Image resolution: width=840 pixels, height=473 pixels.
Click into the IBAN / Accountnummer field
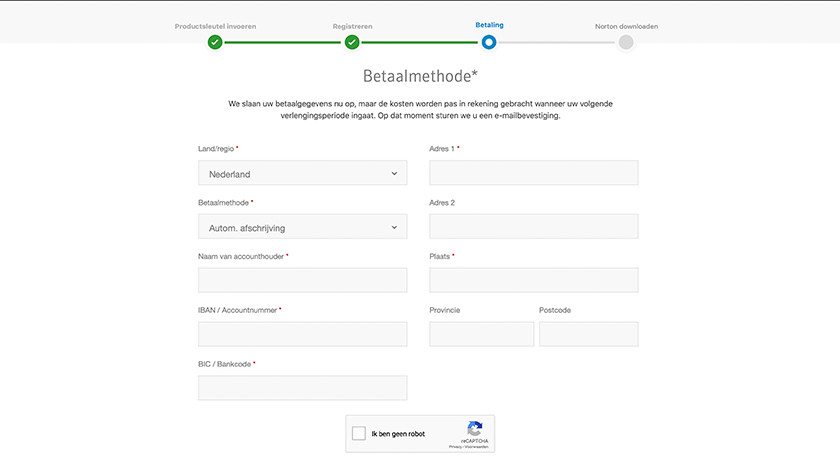302,334
